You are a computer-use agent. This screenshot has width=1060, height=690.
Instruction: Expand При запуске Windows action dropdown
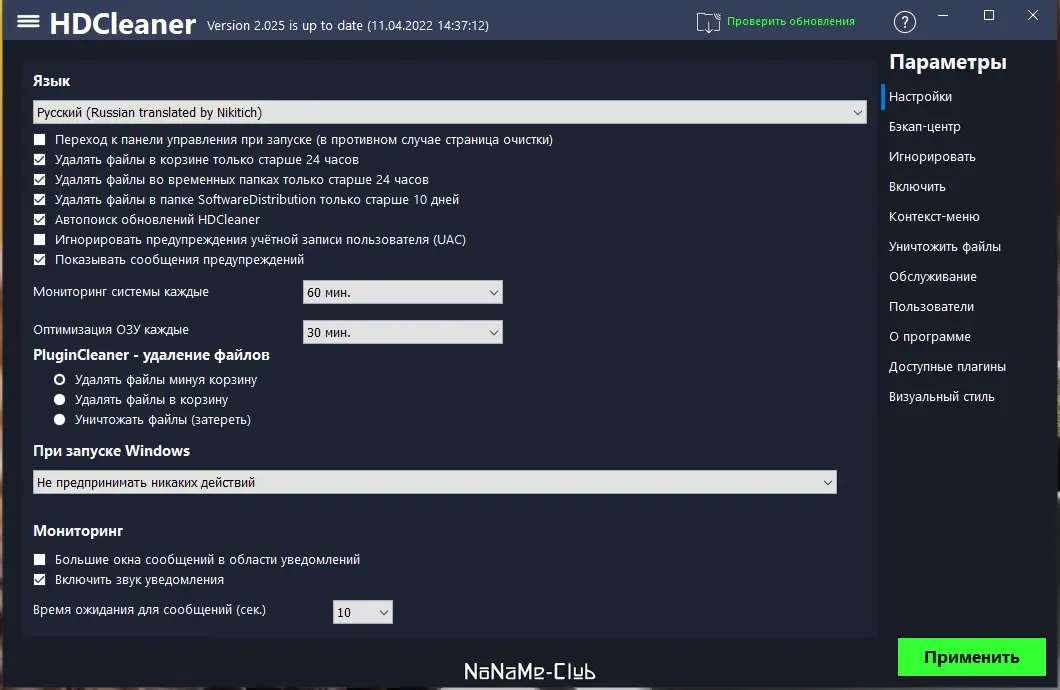(x=435, y=482)
